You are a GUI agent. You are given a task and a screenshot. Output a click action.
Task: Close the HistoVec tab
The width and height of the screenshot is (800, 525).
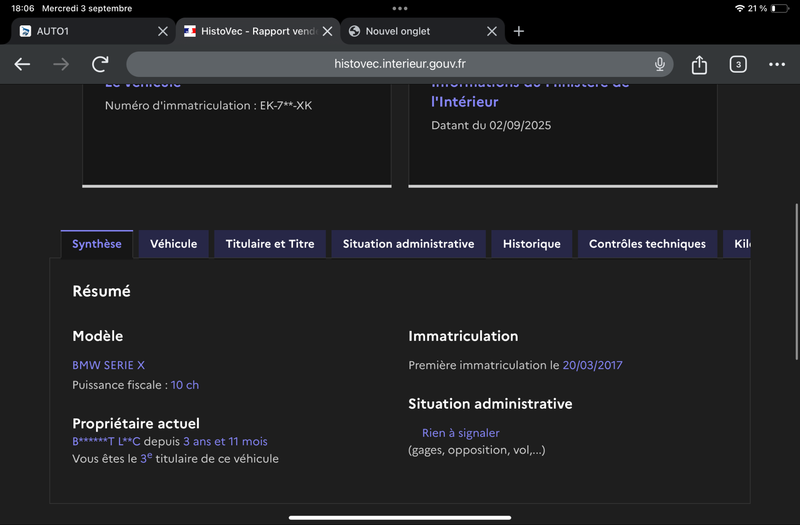coord(328,31)
